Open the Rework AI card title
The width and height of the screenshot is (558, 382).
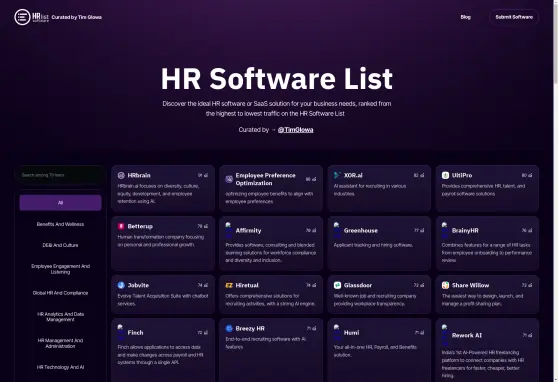(x=467, y=335)
